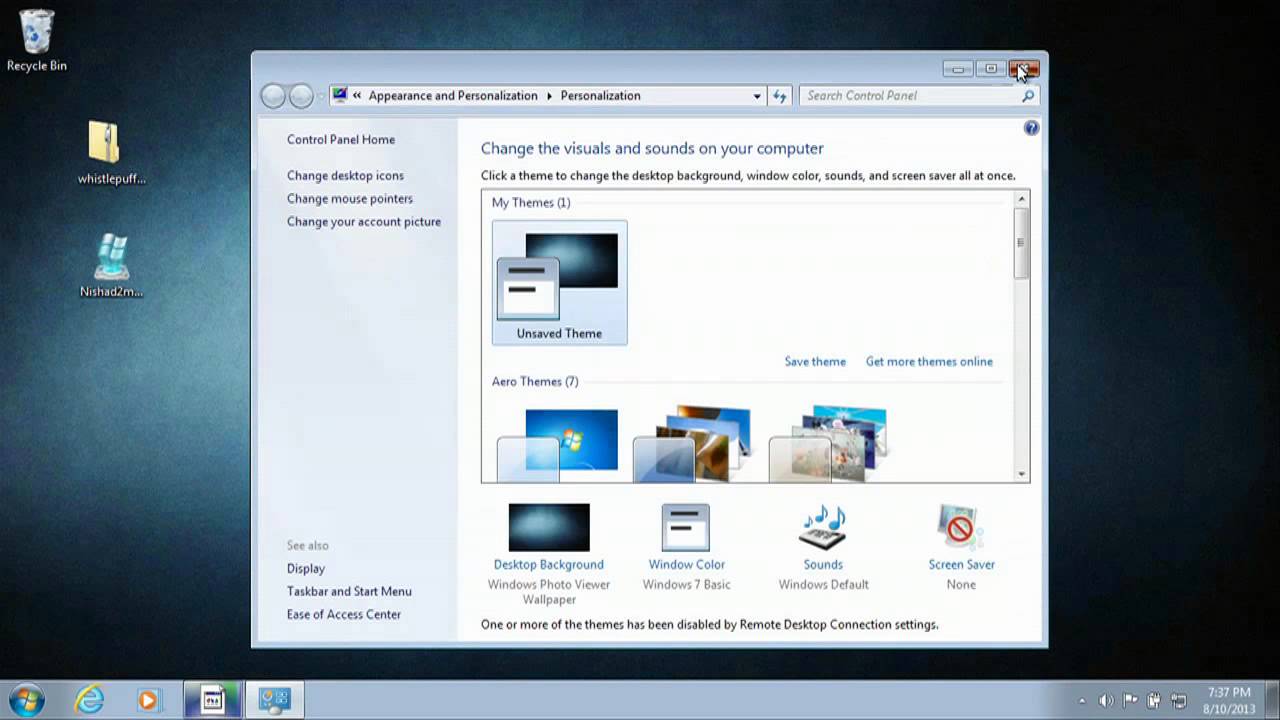Open the Window Color settings icon
This screenshot has width=1280, height=720.
pos(686,527)
